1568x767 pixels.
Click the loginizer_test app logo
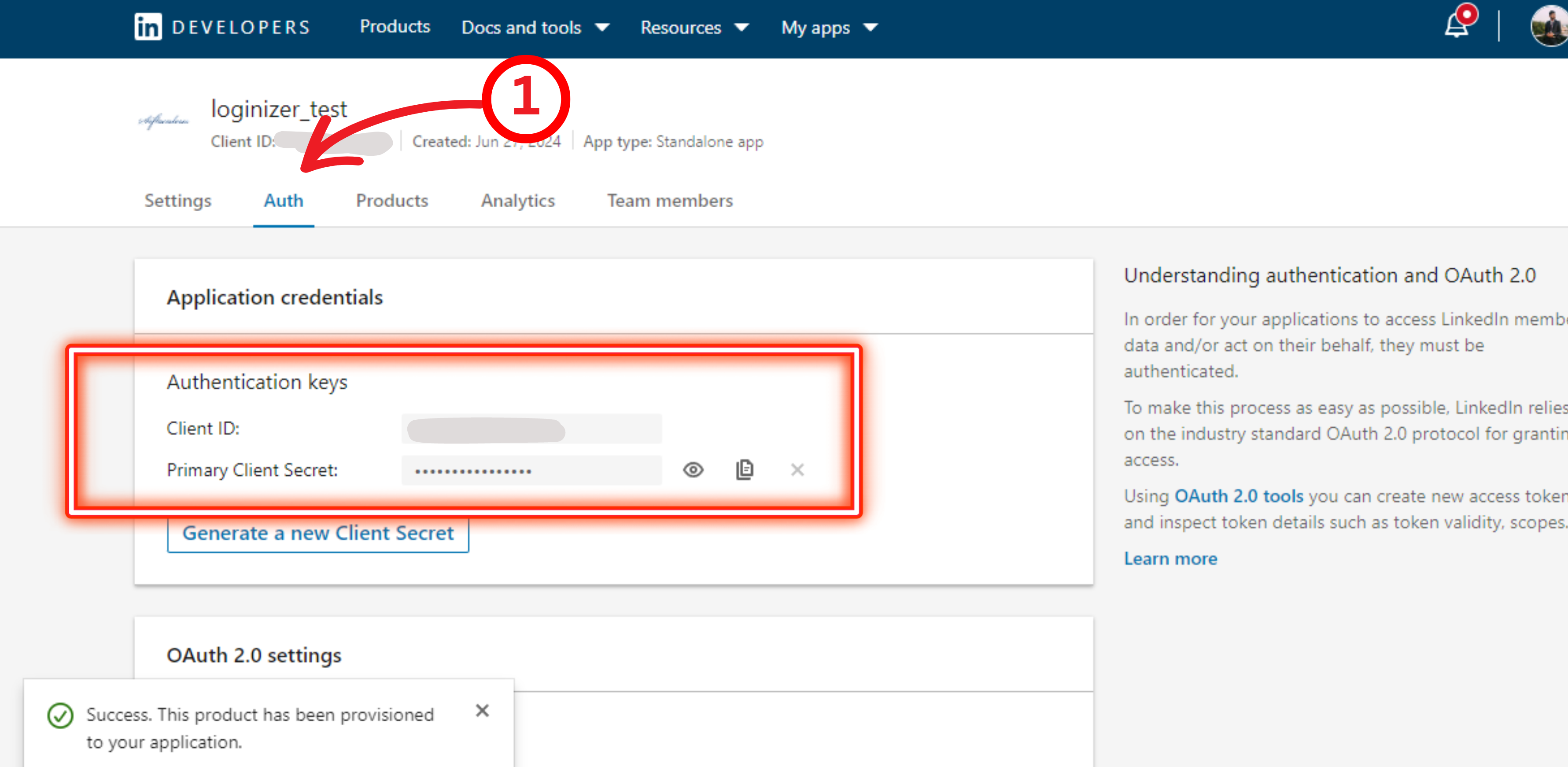[164, 121]
